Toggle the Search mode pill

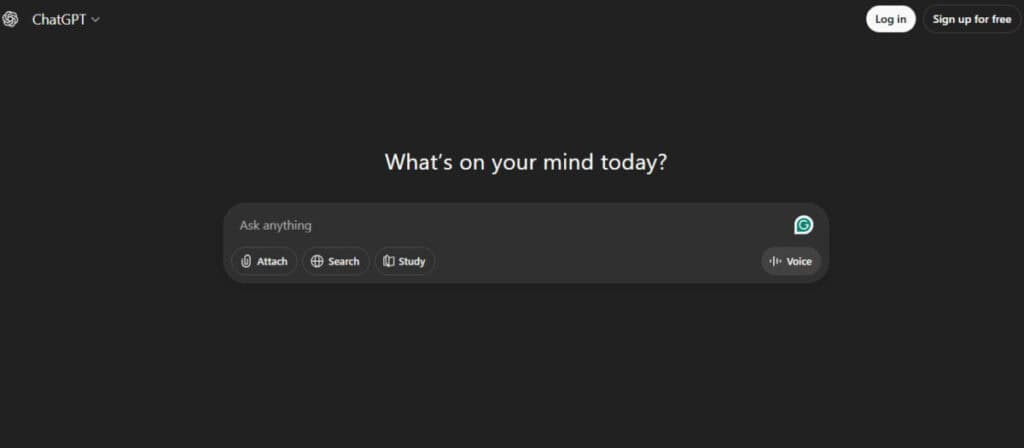tap(336, 261)
